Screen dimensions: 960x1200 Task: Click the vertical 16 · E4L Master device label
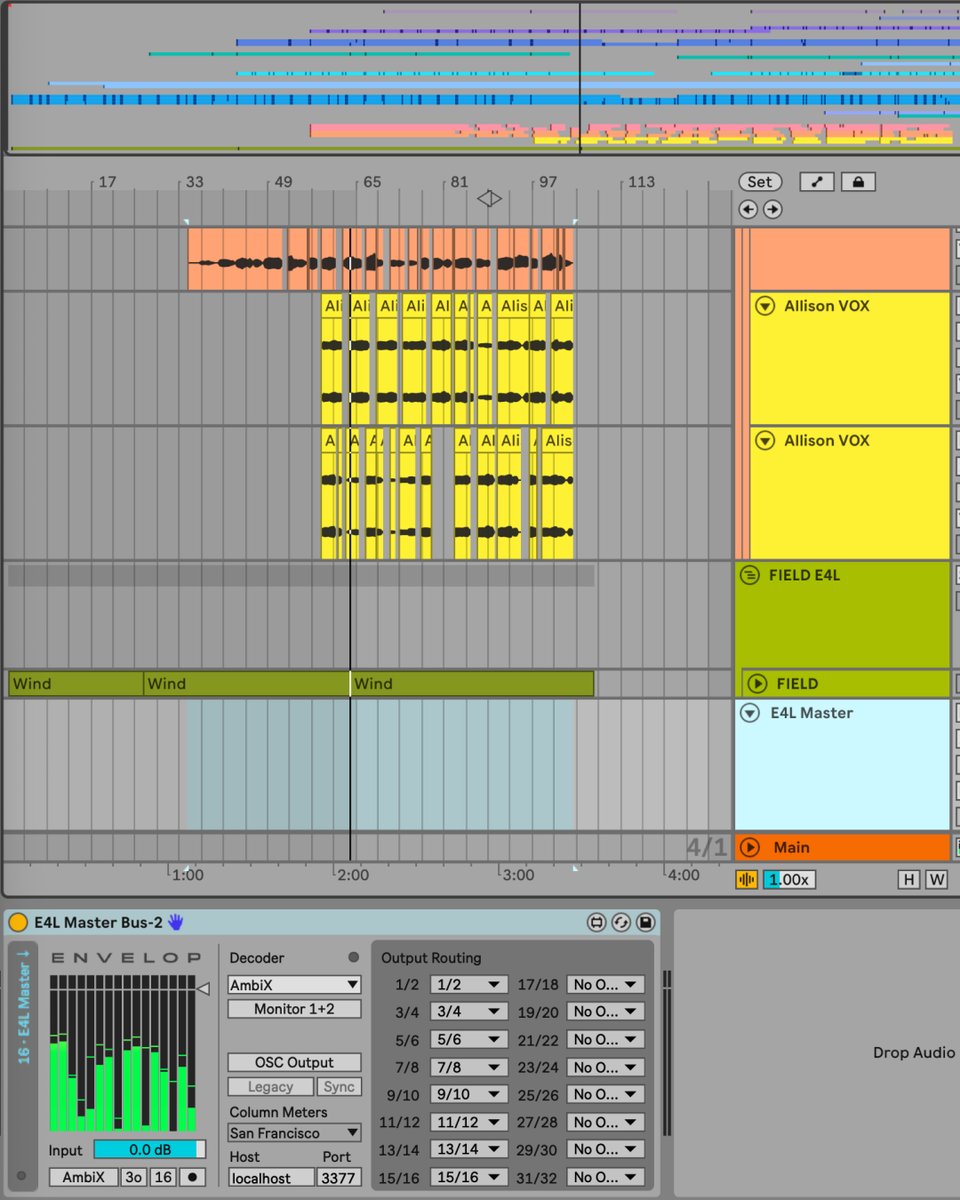click(x=24, y=1007)
